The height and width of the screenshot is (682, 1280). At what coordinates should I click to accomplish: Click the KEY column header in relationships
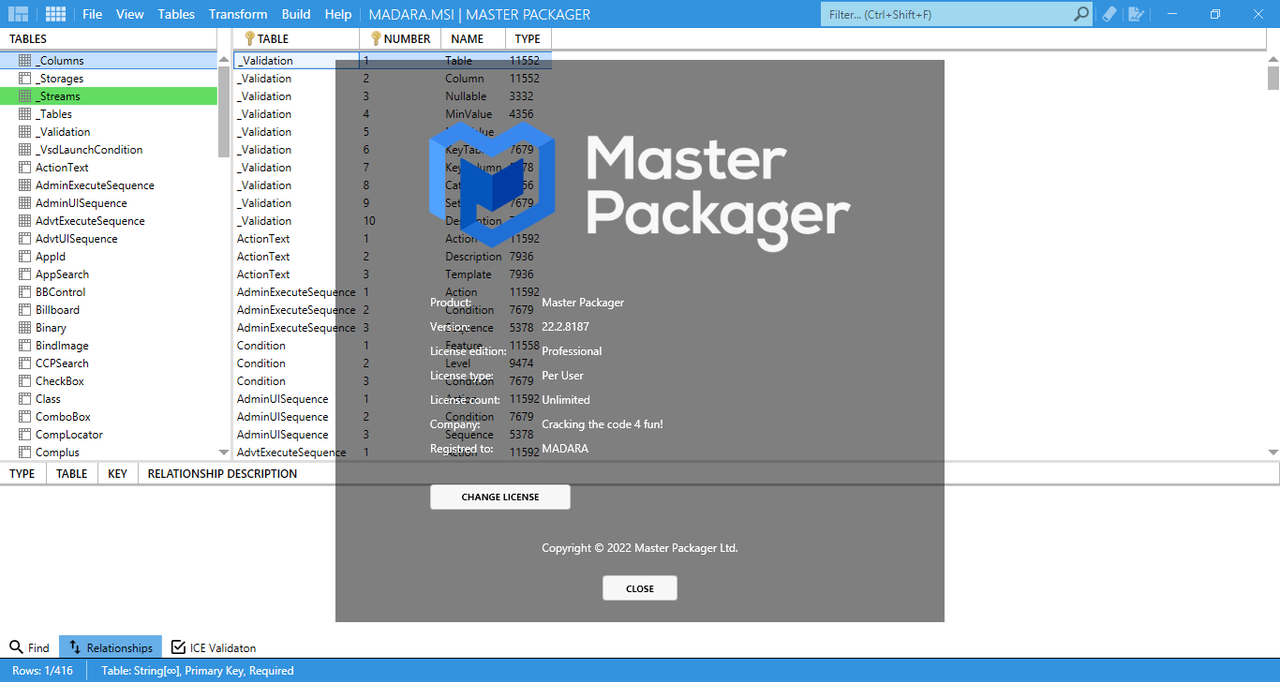[117, 474]
